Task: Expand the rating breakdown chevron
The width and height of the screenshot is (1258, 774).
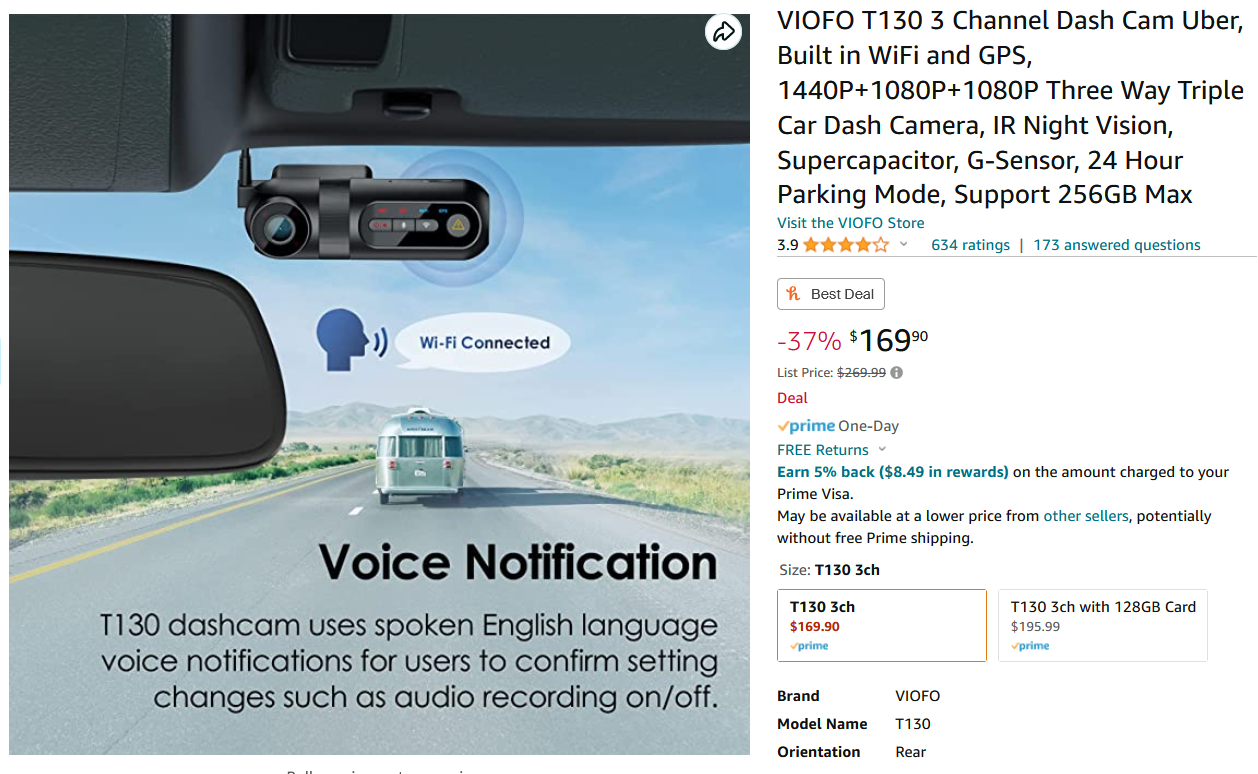Action: (904, 245)
